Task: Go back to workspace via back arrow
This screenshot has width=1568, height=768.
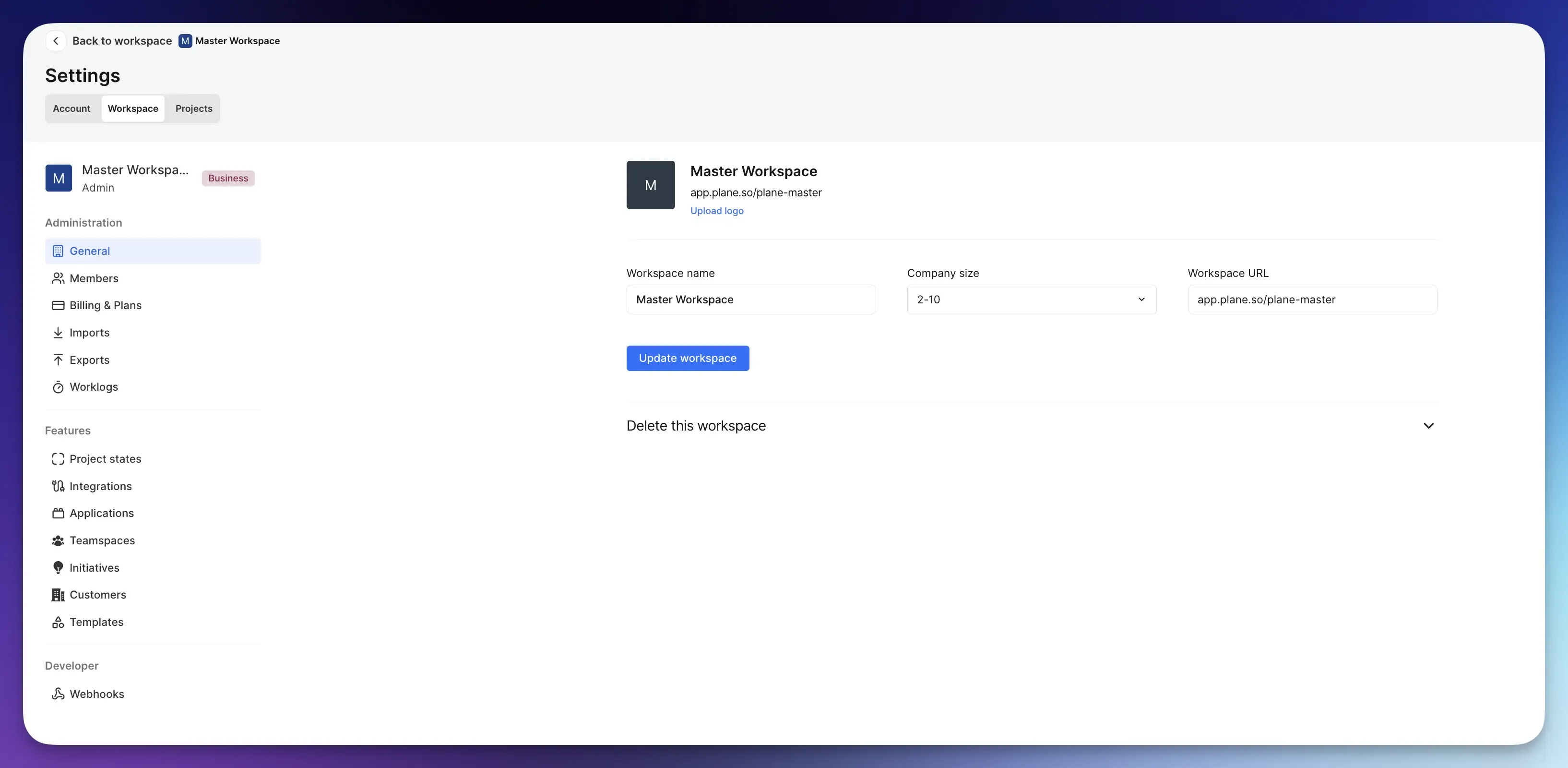Action: tap(55, 41)
